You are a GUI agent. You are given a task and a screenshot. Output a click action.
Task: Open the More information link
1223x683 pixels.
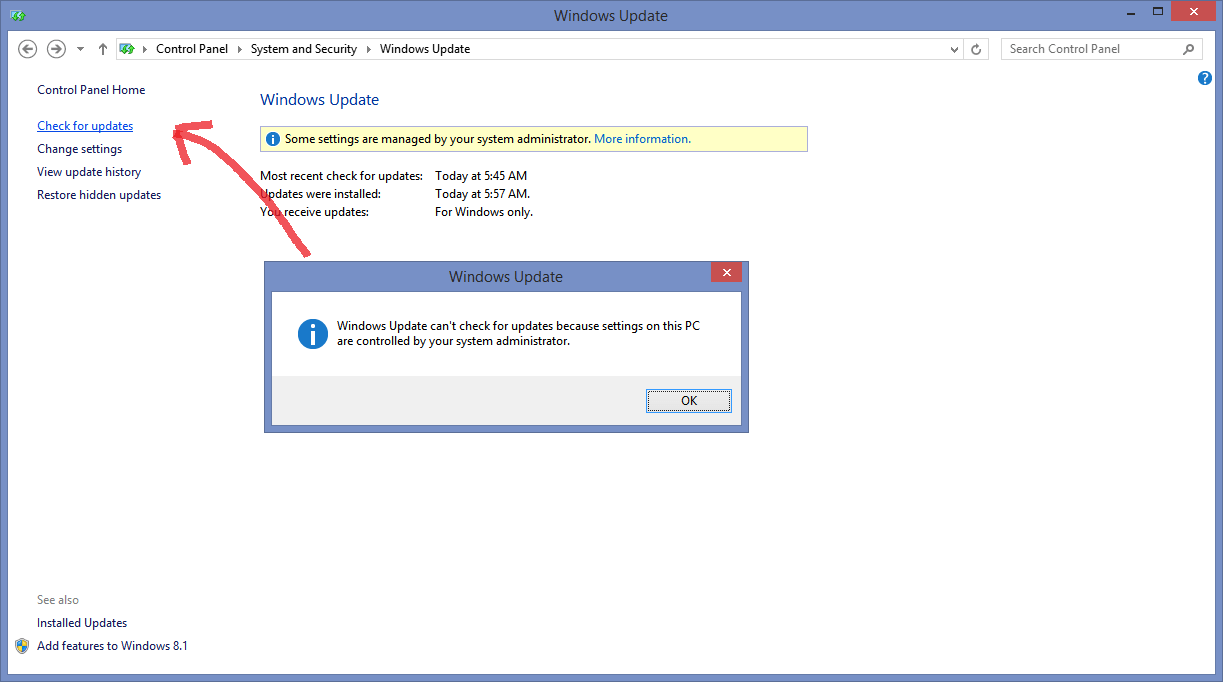pos(642,139)
